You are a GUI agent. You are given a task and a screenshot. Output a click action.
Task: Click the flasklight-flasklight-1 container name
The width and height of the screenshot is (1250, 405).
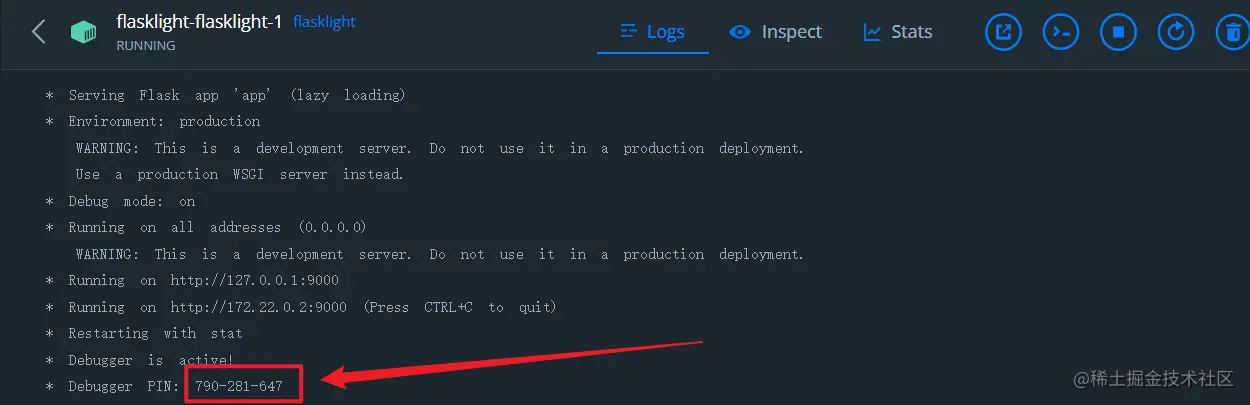[x=199, y=21]
